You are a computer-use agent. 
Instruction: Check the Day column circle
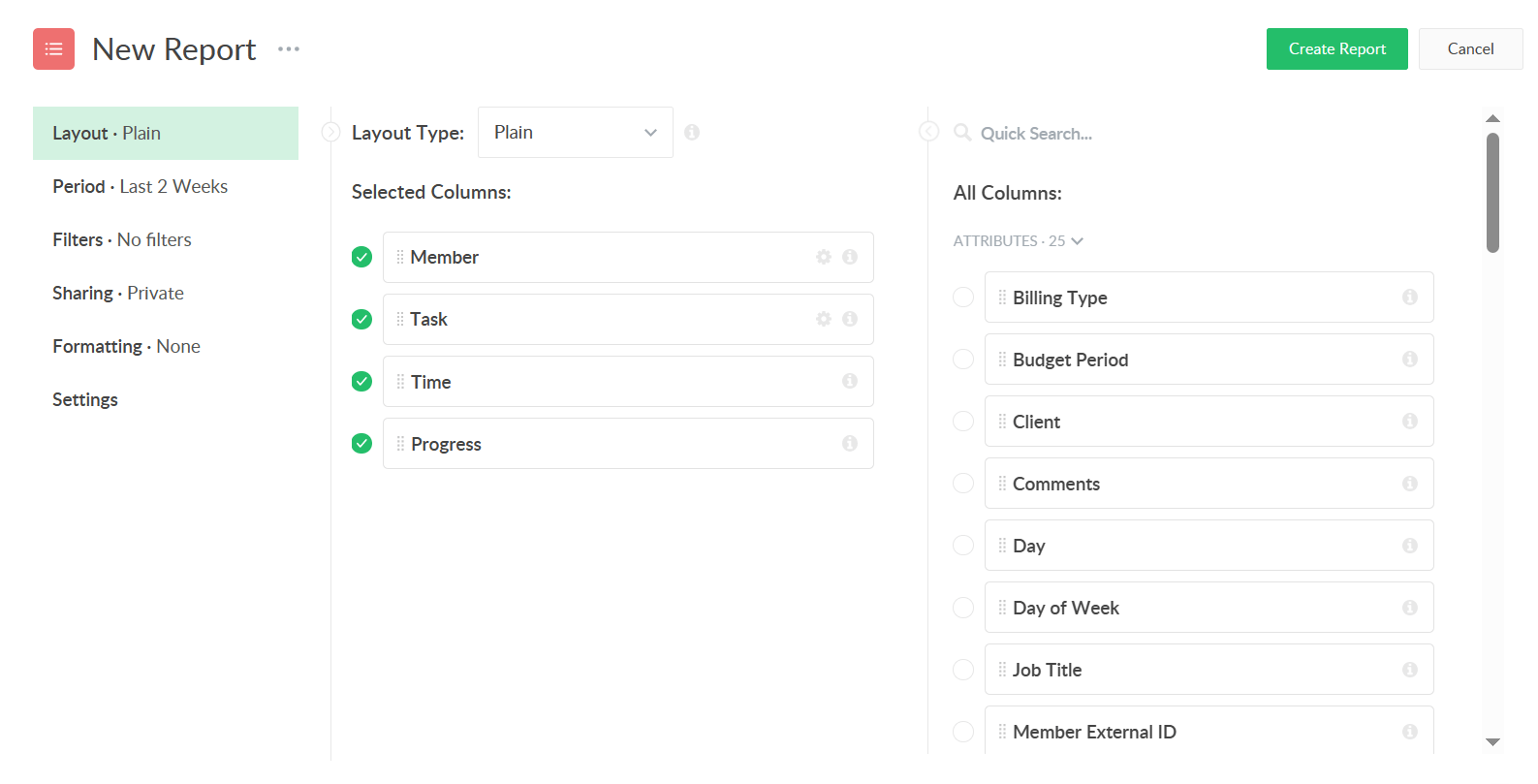963,545
